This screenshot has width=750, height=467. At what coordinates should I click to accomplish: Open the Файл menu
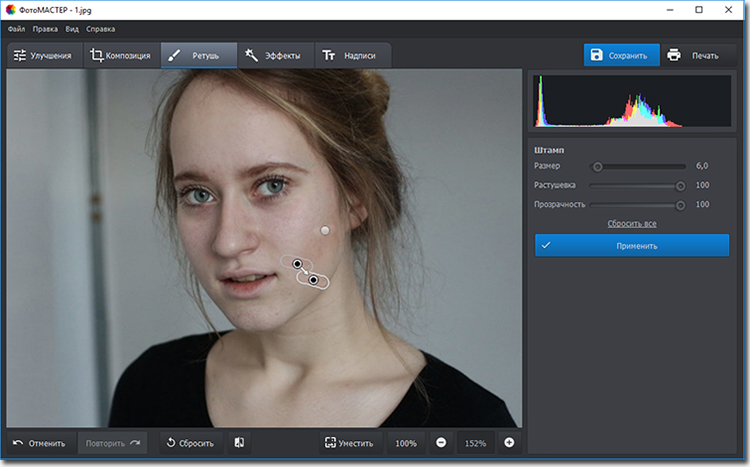pyautogui.click(x=18, y=30)
